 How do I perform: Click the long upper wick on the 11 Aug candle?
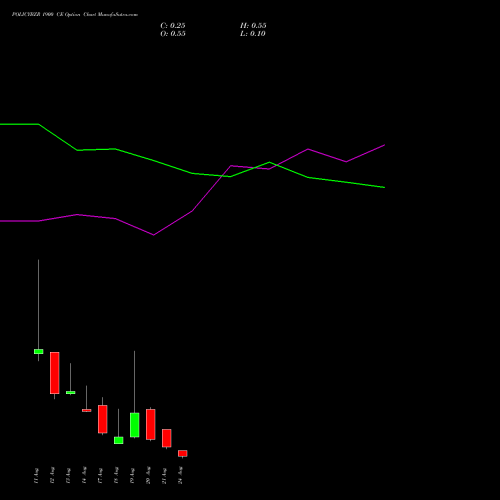(x=39, y=304)
